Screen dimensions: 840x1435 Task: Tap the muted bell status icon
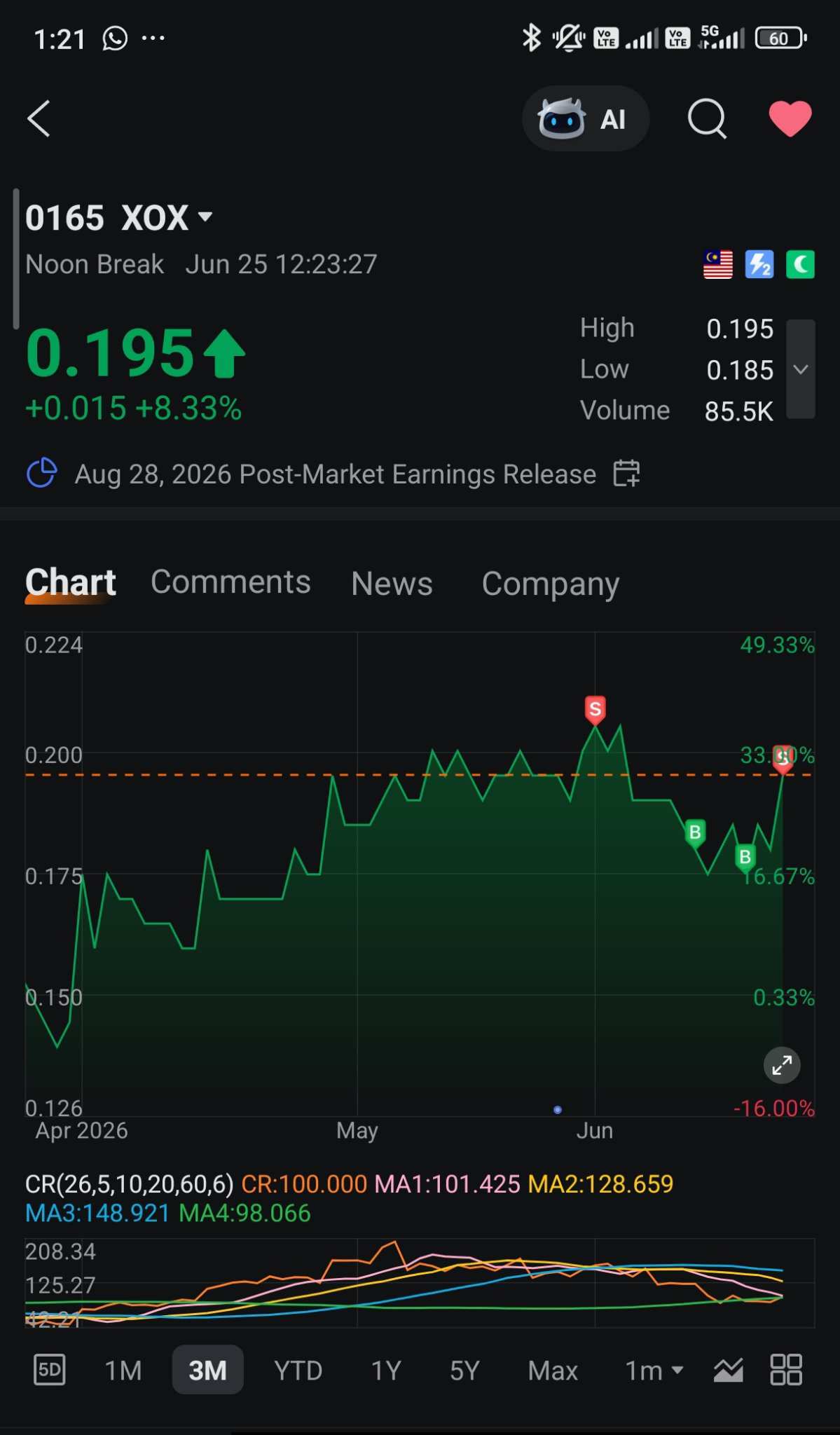pos(569,38)
